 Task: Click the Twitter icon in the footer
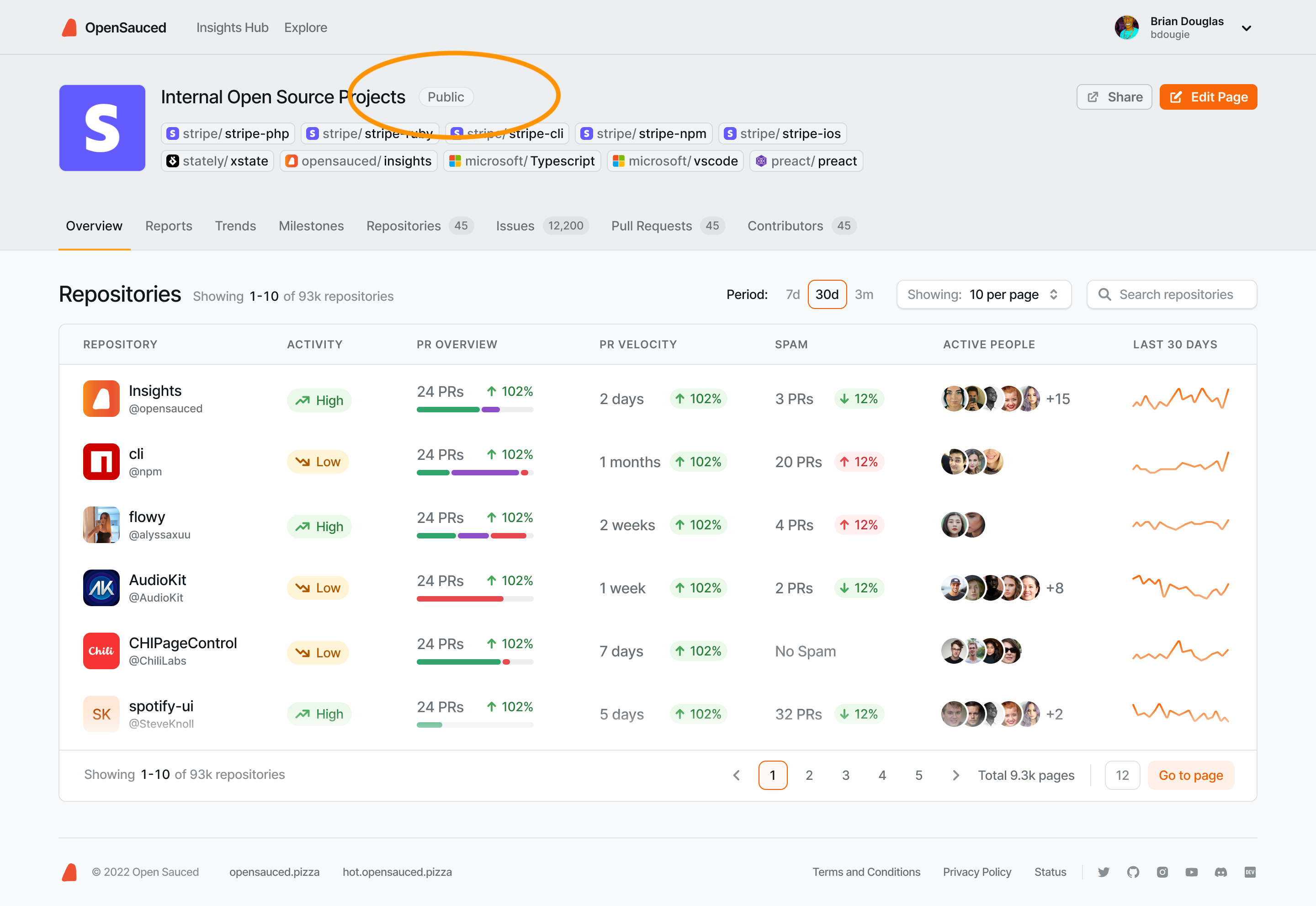[1104, 872]
